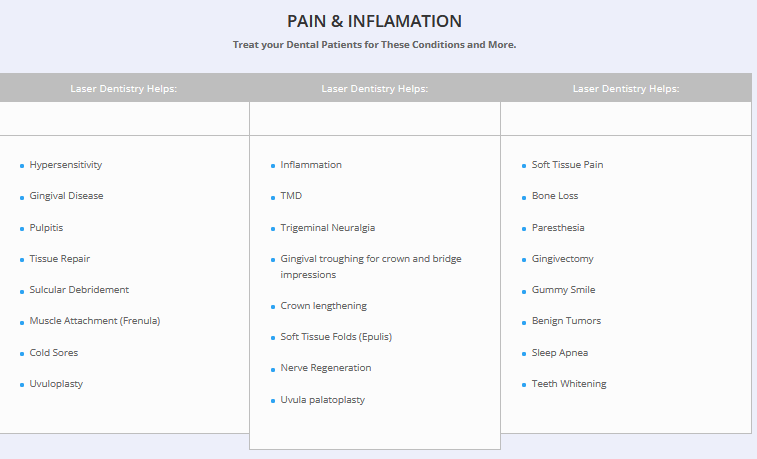The height and width of the screenshot is (459, 757).
Task: Select Muscle Attachment (Frenula) item
Action: pos(95,321)
